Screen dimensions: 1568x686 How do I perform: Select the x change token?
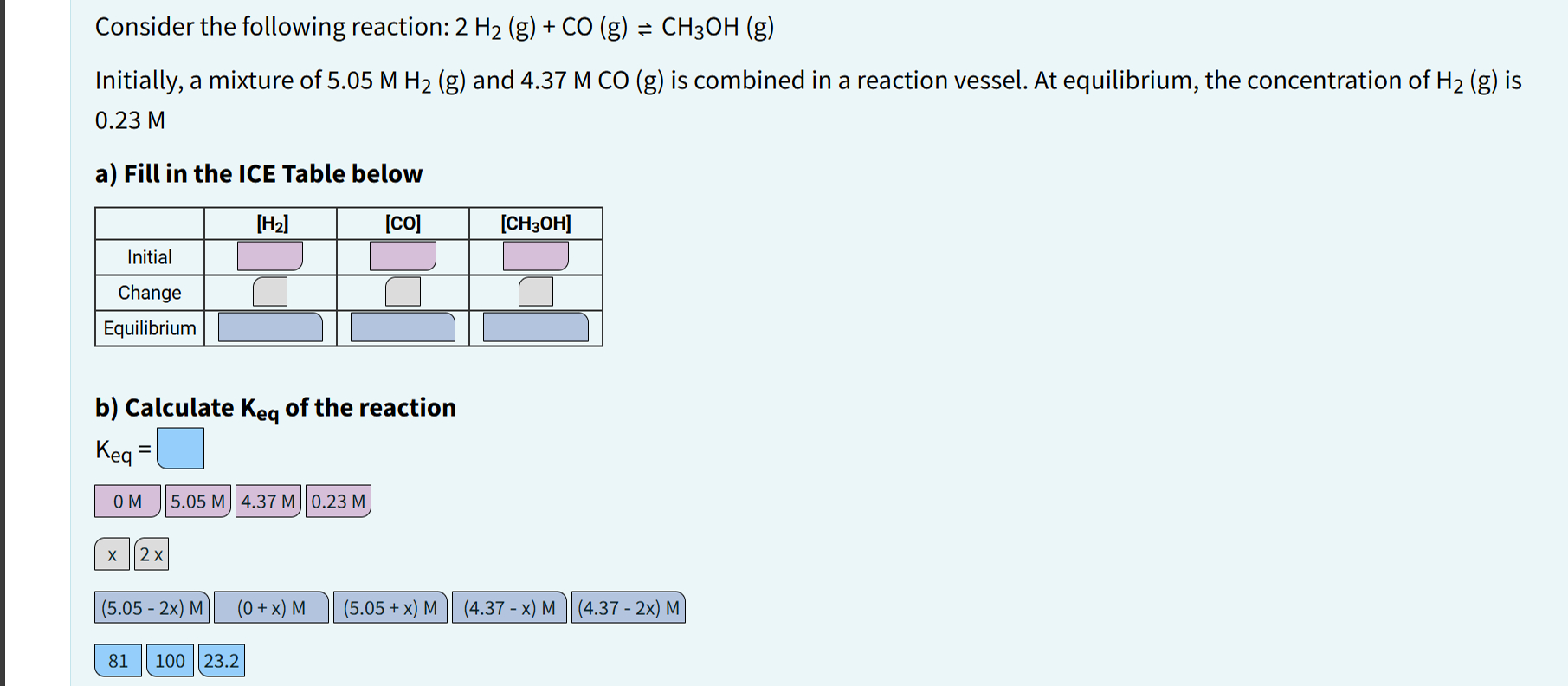click(x=111, y=554)
